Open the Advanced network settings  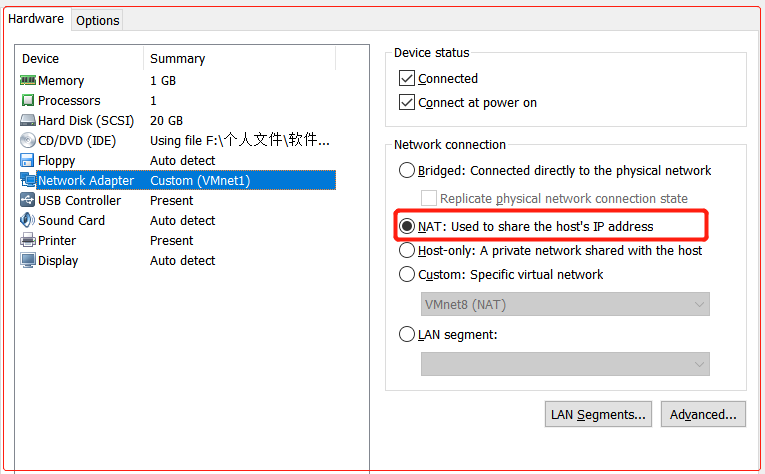point(703,415)
